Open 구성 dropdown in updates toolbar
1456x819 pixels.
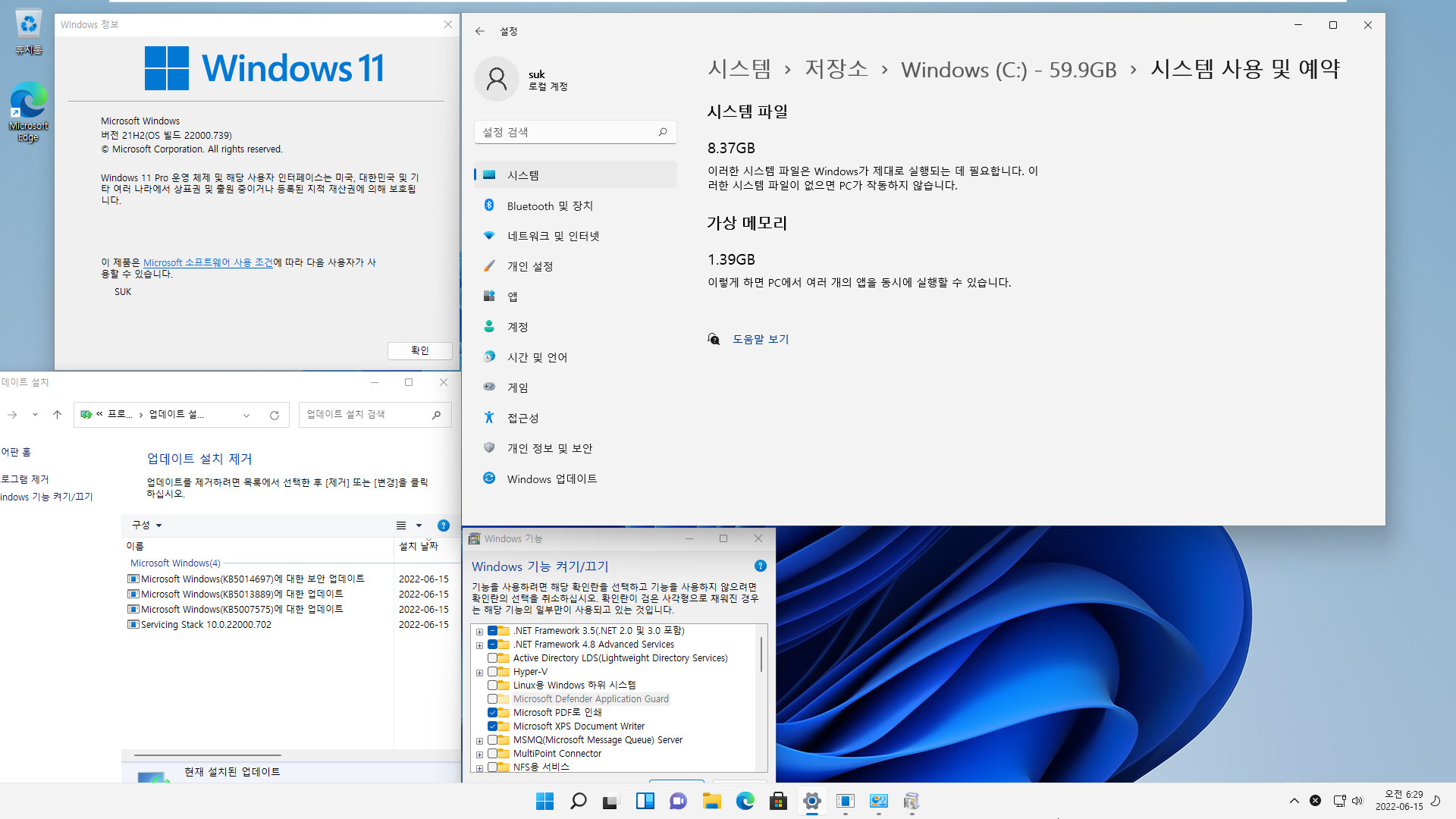tap(146, 525)
